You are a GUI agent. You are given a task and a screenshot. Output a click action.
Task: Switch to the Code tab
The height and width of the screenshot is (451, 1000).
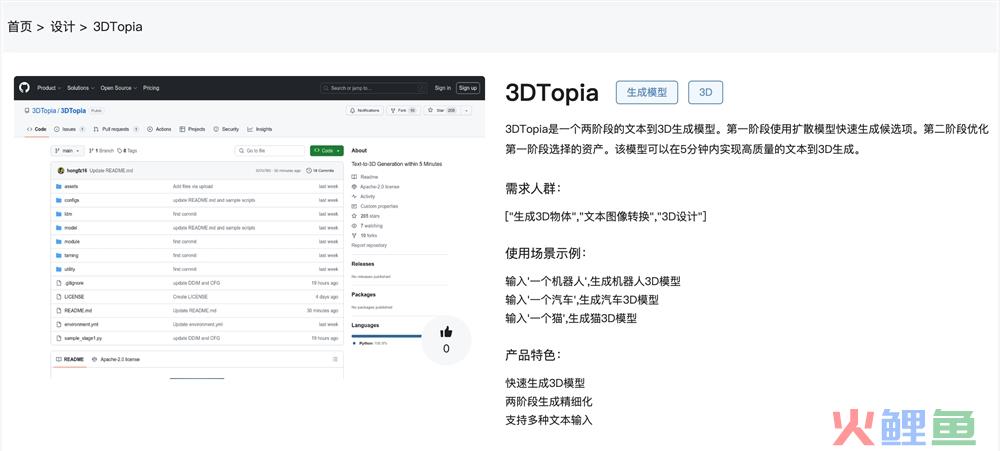[x=36, y=129]
